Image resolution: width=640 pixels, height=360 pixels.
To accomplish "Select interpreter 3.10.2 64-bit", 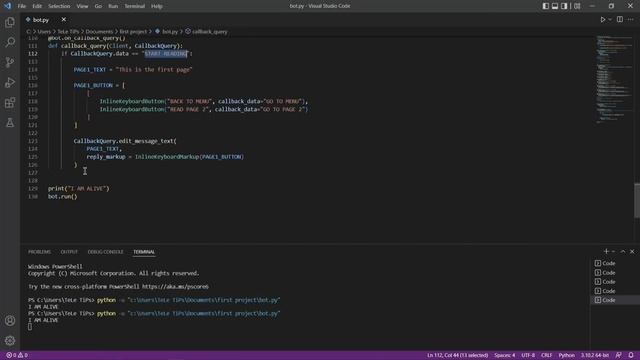I will point(595,355).
